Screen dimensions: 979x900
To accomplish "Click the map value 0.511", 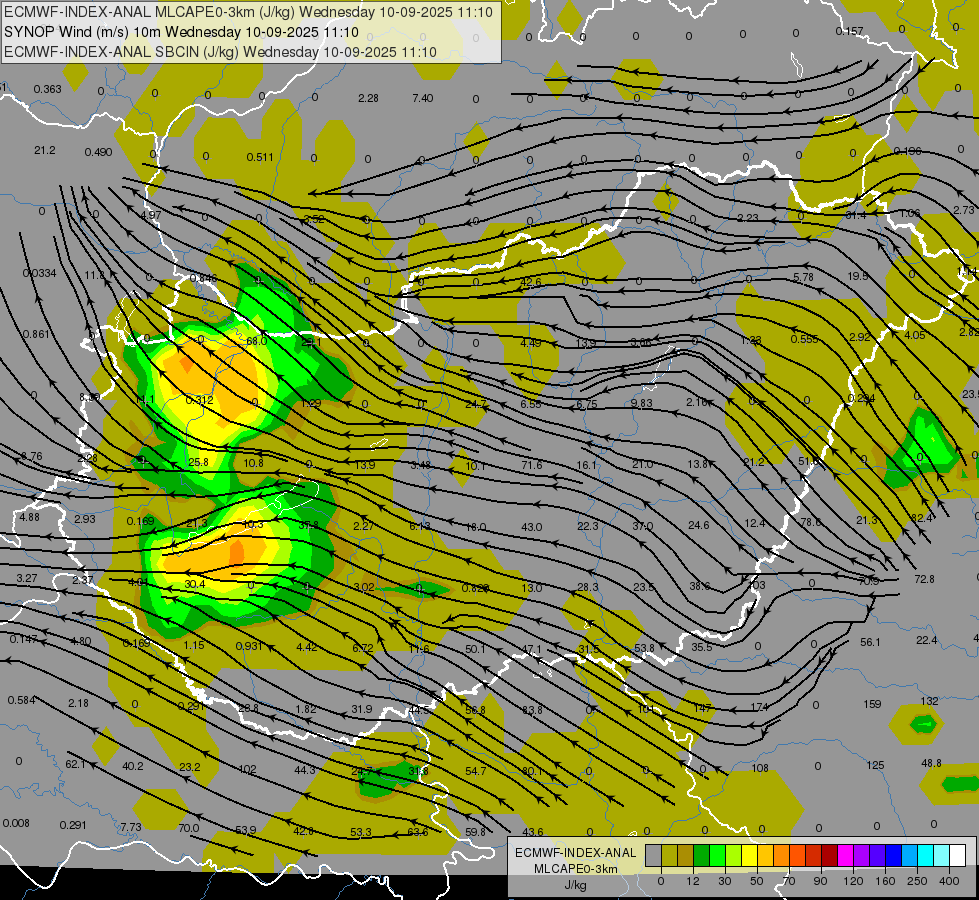I will (260, 157).
